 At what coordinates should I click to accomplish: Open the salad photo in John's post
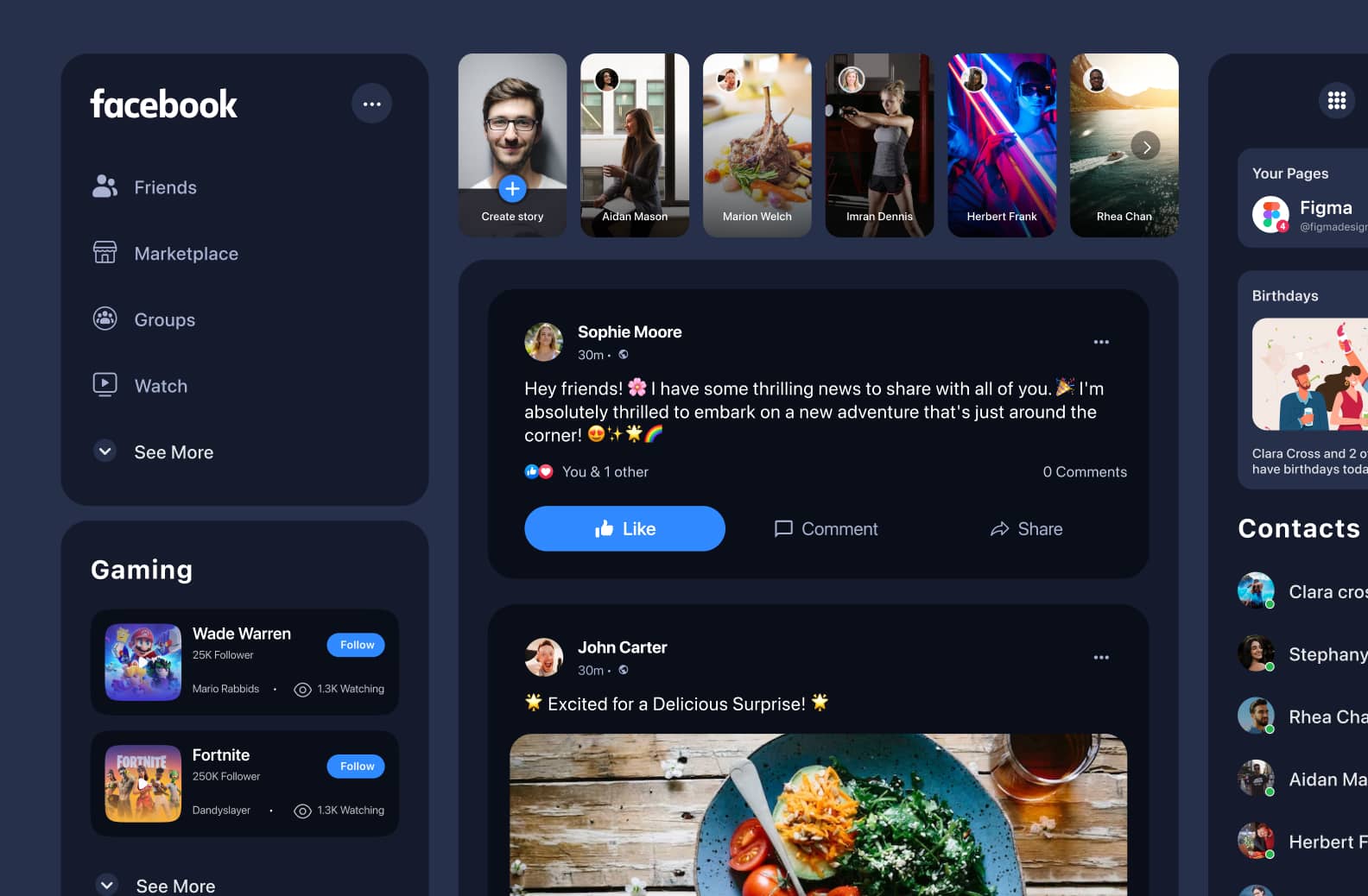pyautogui.click(x=818, y=815)
